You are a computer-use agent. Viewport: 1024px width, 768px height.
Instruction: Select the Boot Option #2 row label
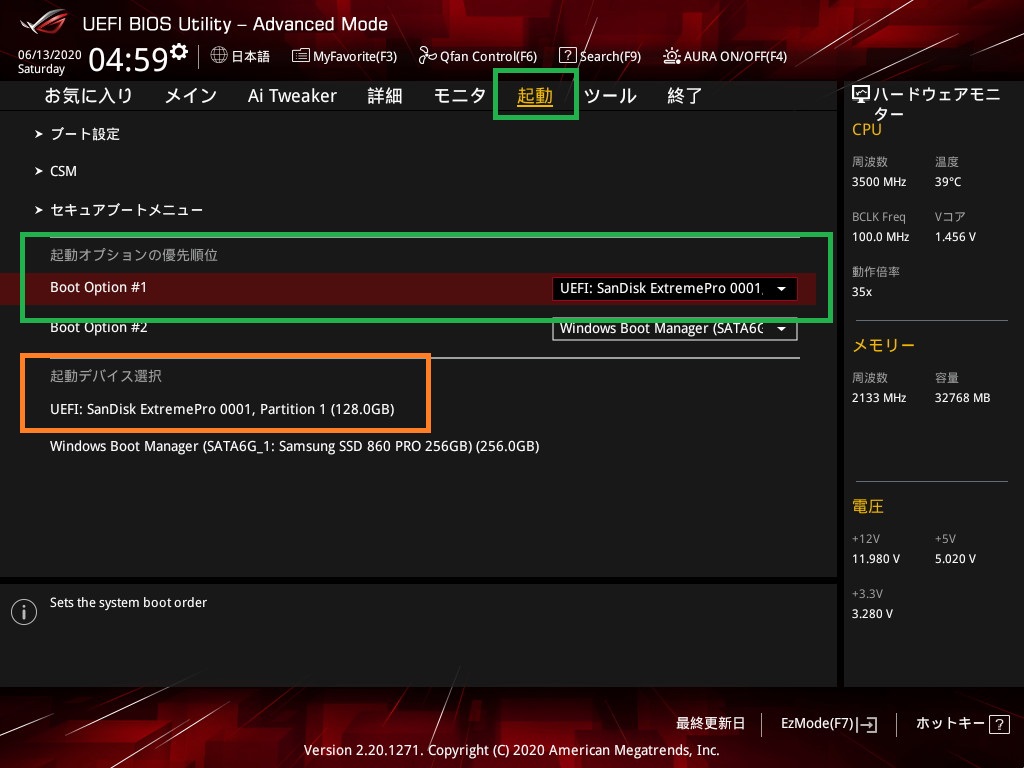(99, 327)
